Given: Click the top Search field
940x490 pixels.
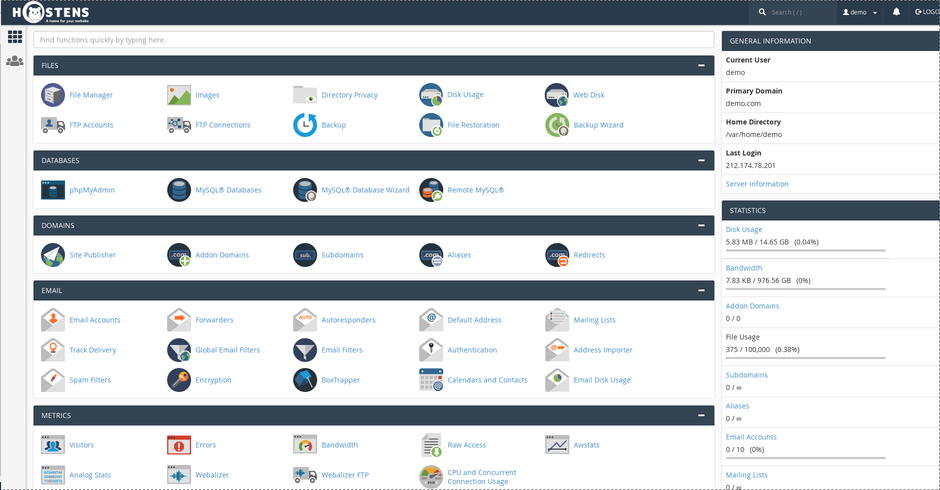Looking at the screenshot, I should (x=793, y=12).
